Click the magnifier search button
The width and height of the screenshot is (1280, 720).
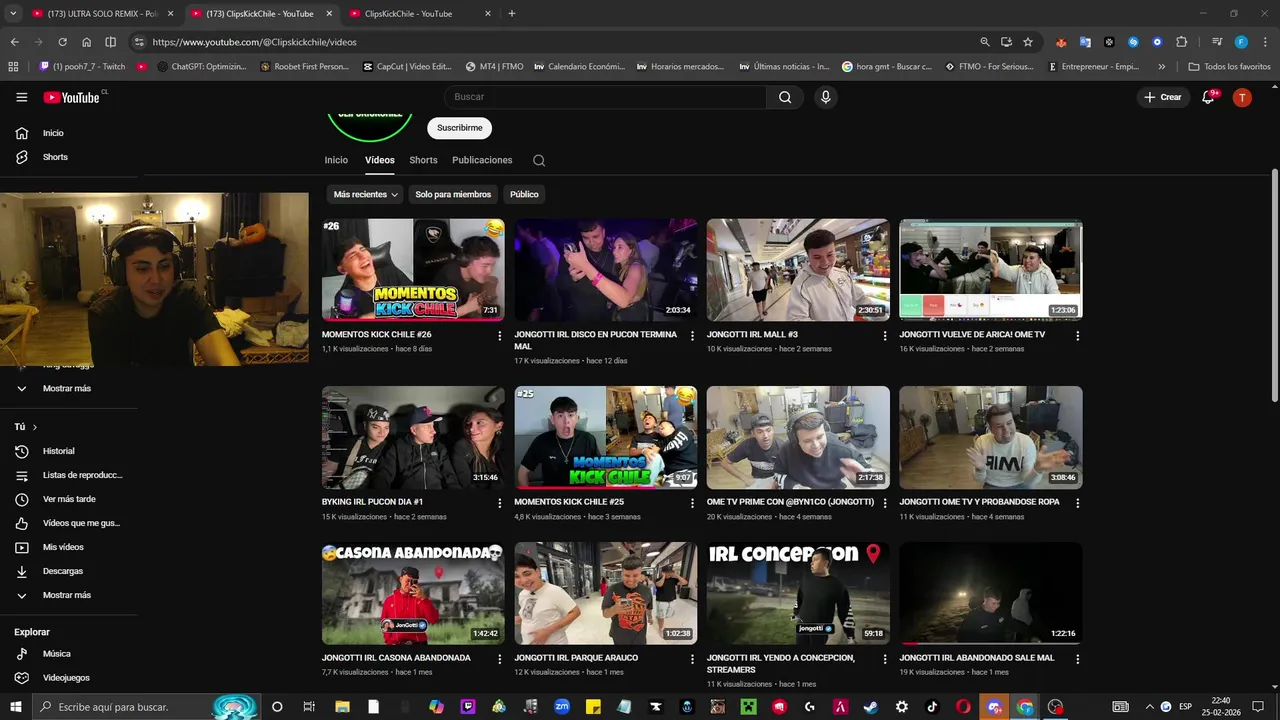coord(785,97)
